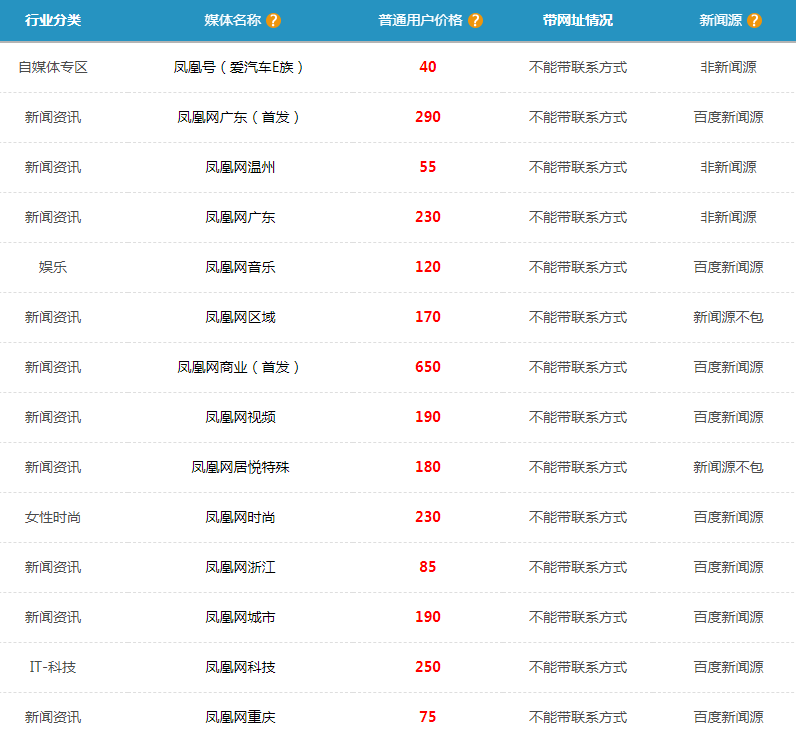This screenshot has height=734, width=796.
Task: Click 非新闻源 in the 凤凰网温州 row
Action: [x=728, y=167]
